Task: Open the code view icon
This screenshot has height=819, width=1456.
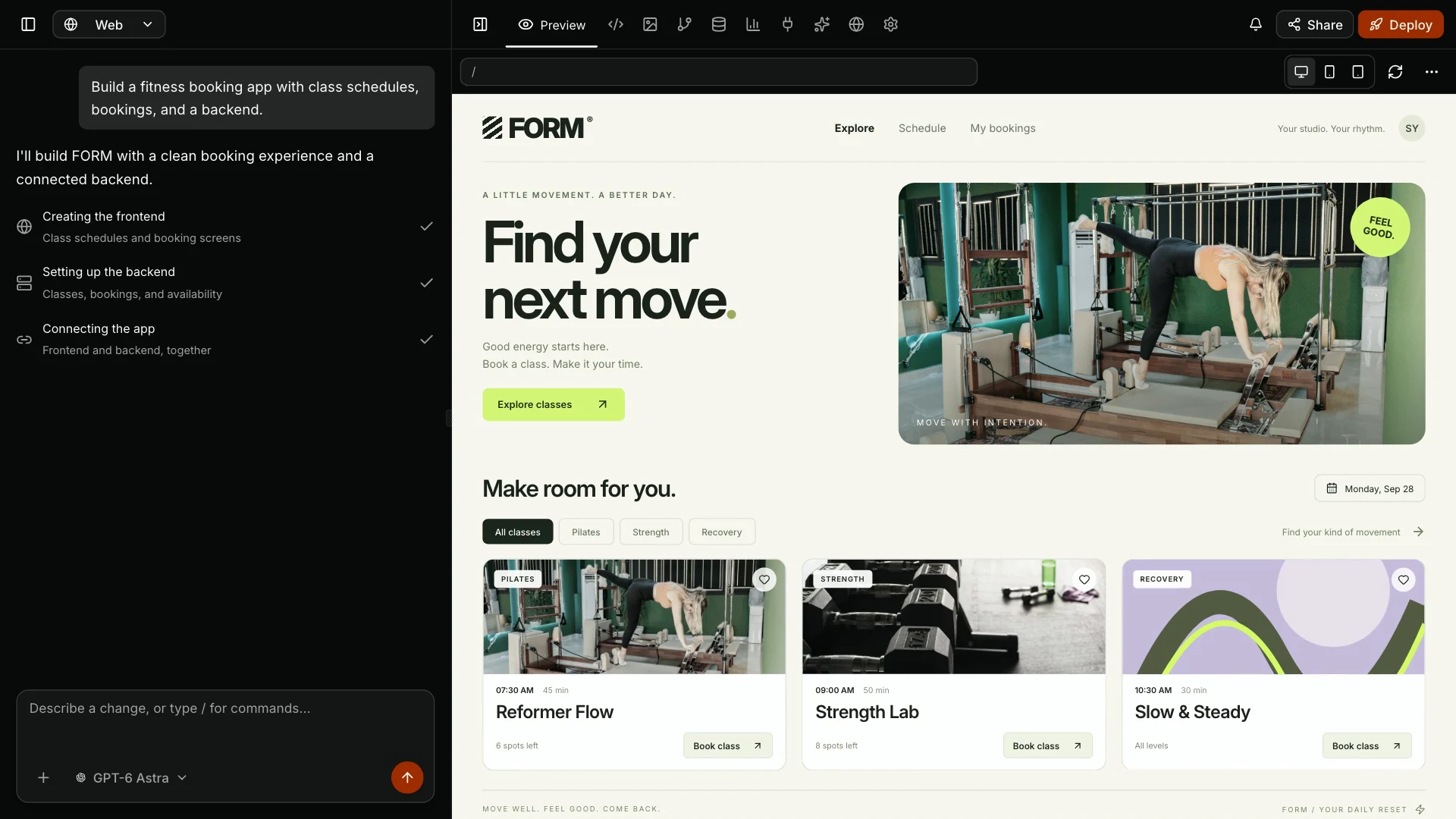Action: click(616, 24)
